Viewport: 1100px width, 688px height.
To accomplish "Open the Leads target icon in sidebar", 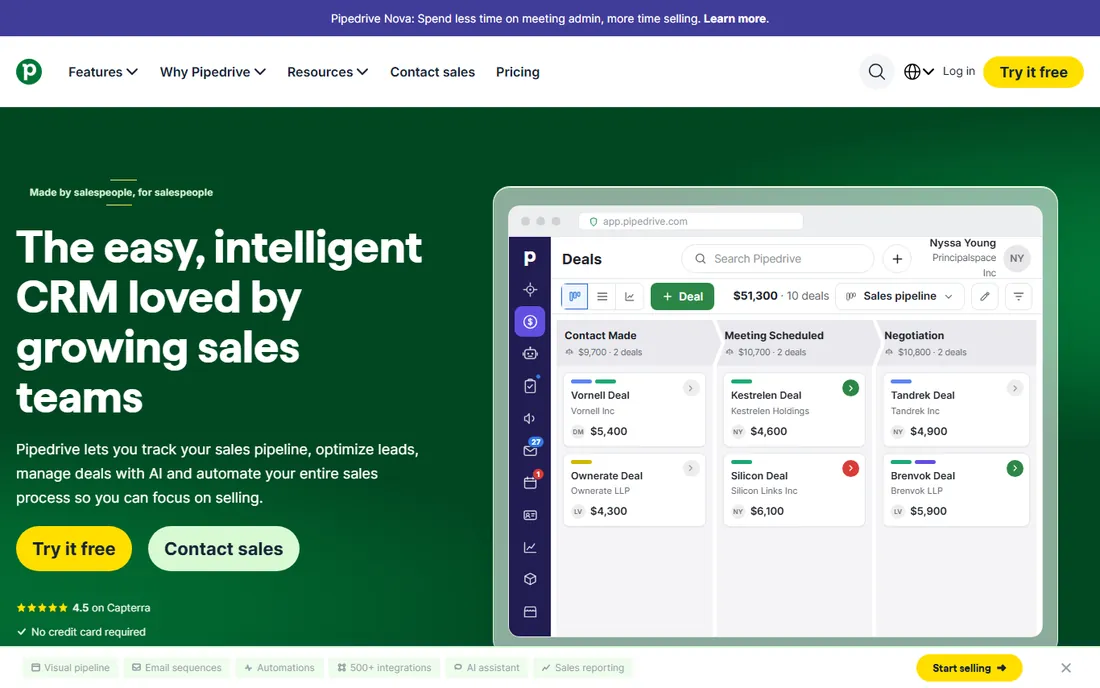I will (x=530, y=290).
